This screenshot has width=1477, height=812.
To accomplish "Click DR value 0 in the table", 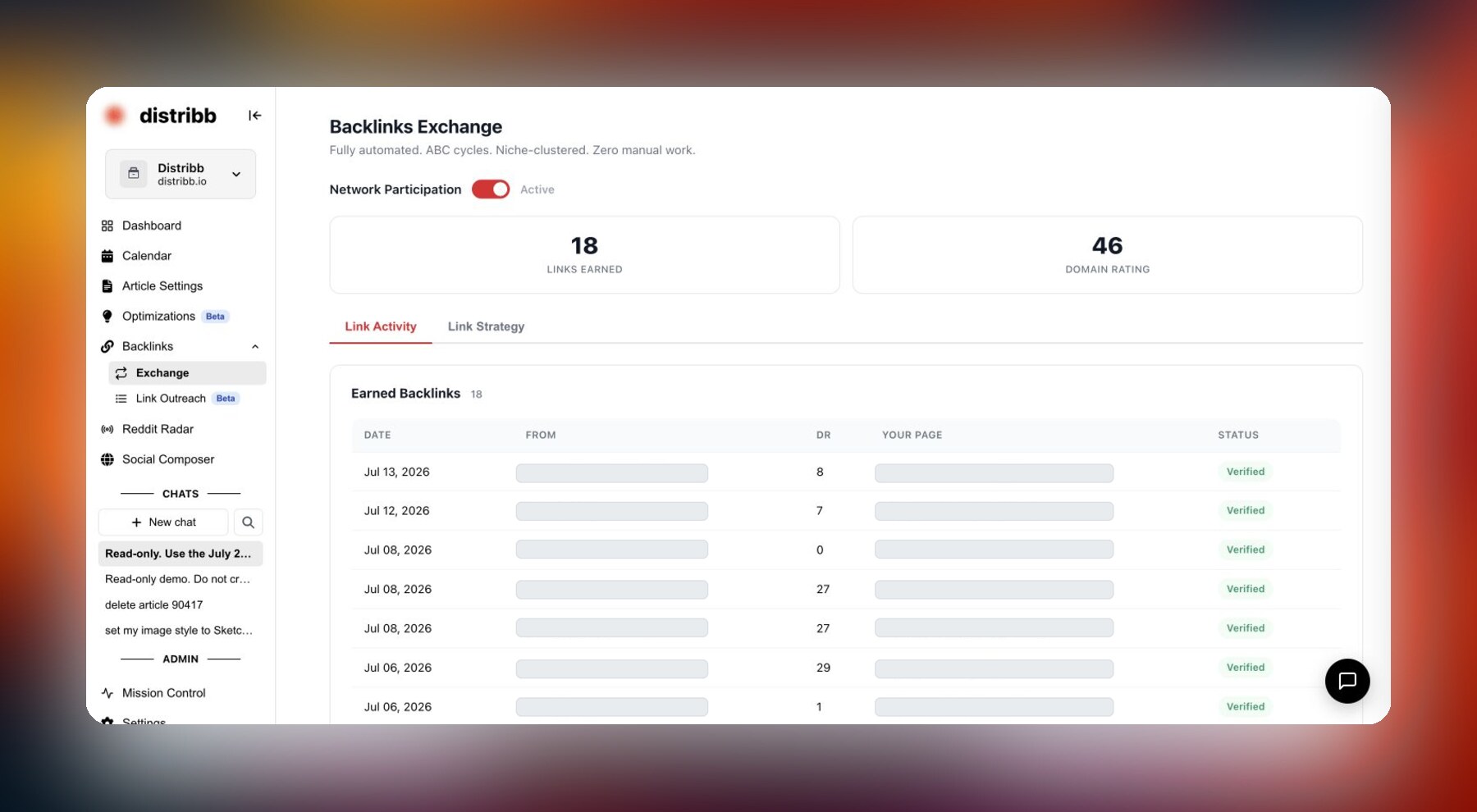I will pos(820,550).
